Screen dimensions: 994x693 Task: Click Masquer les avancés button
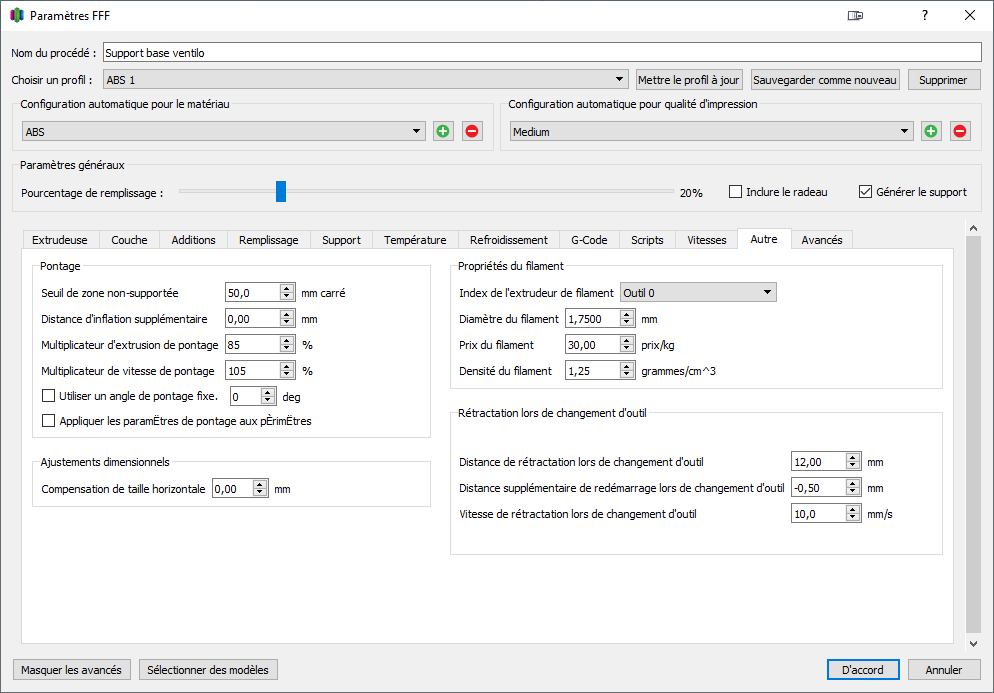pyautogui.click(x=72, y=670)
